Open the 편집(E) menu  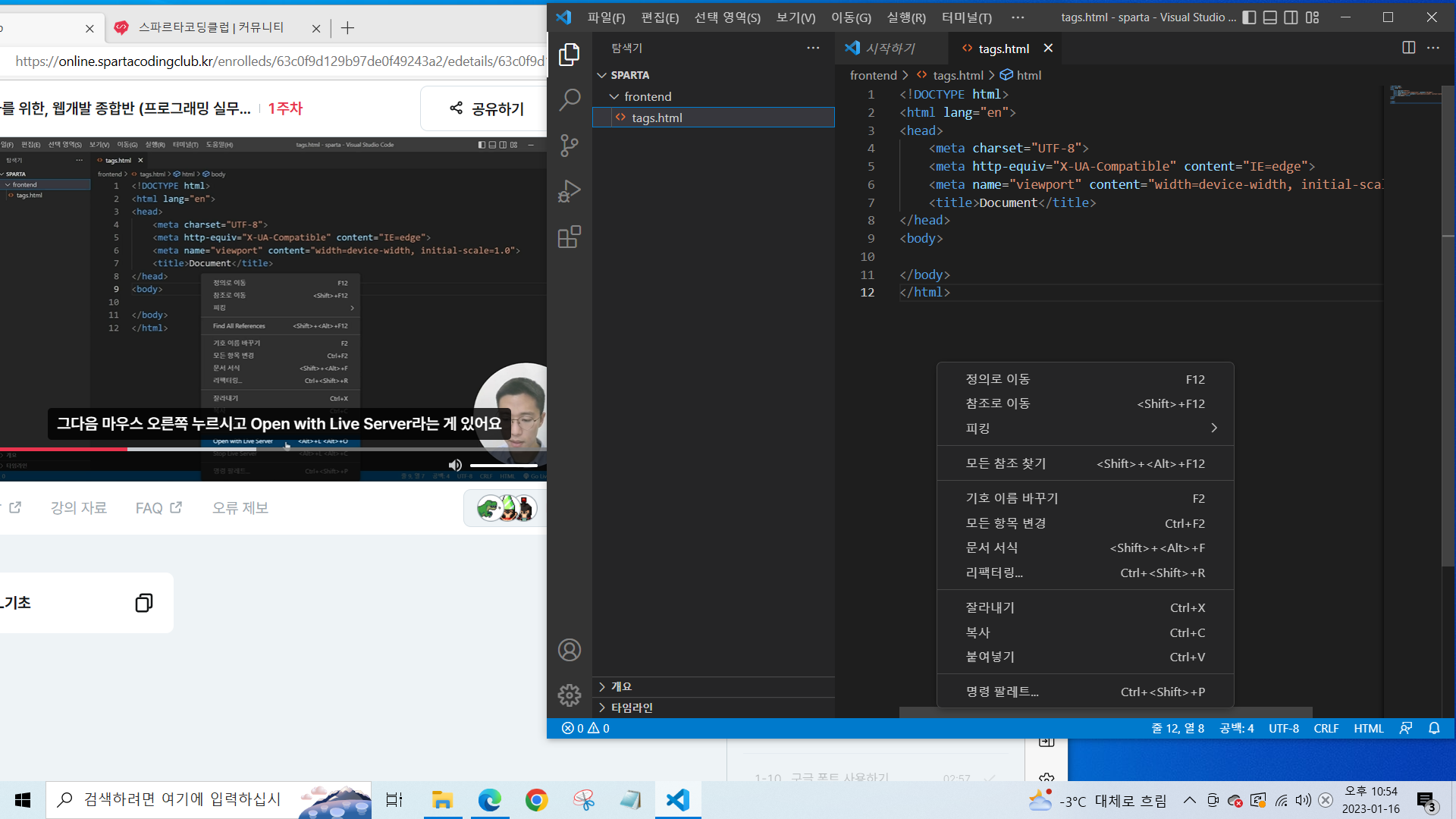point(660,17)
